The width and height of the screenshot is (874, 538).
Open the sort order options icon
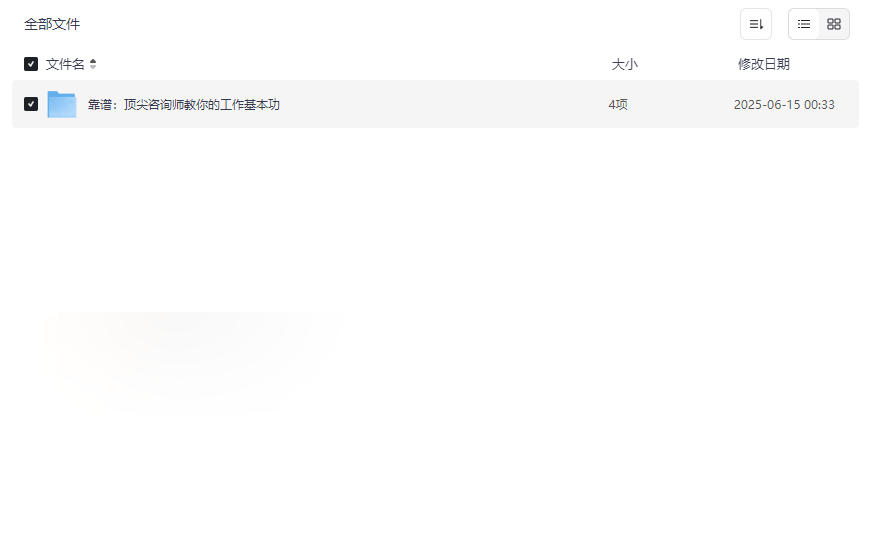pyautogui.click(x=755, y=24)
